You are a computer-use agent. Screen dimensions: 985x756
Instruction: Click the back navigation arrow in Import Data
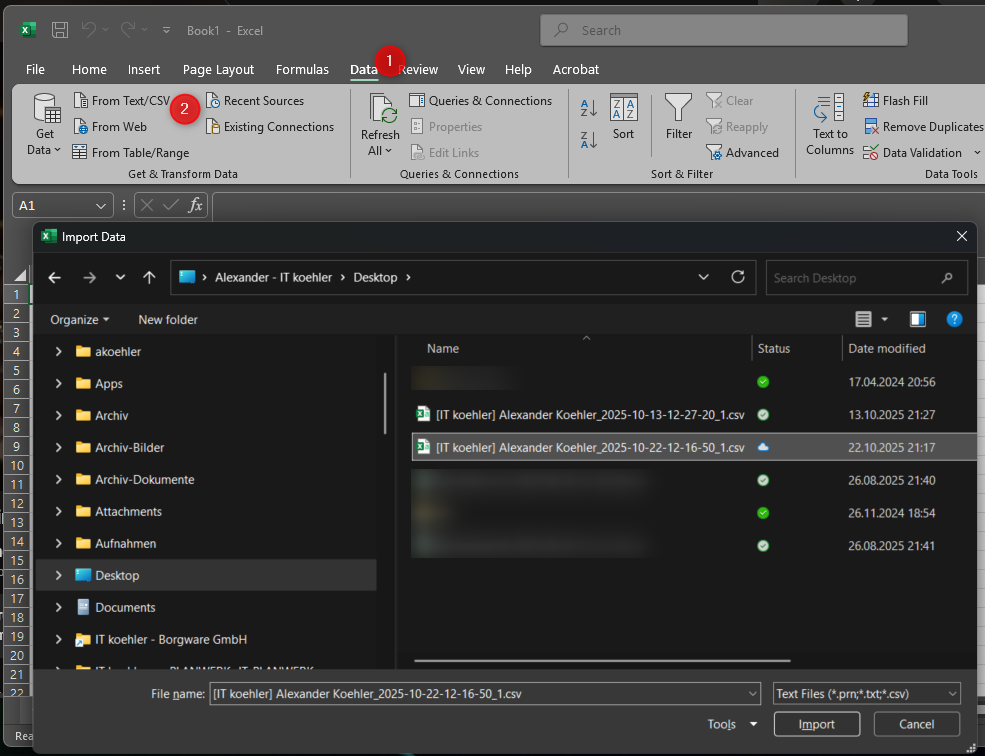point(55,278)
